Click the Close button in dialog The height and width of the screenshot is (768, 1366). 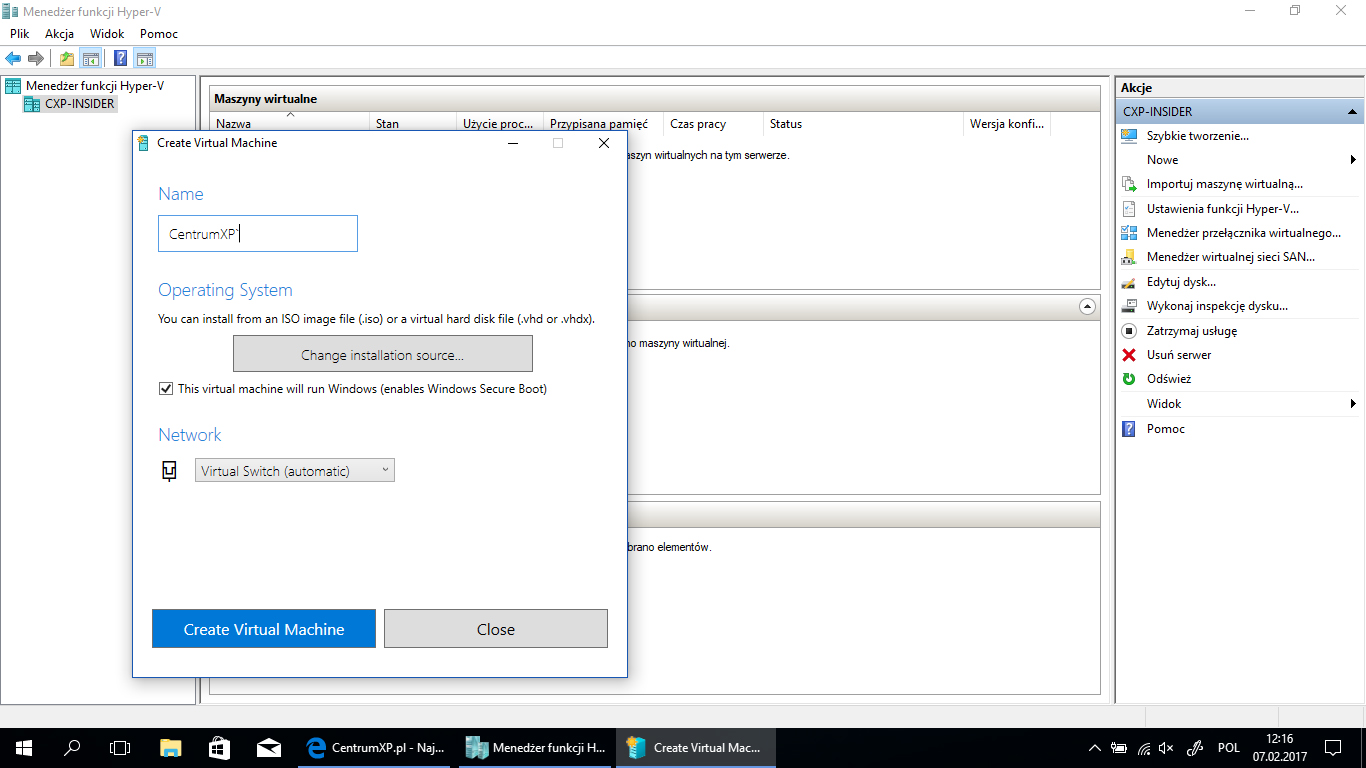[496, 629]
